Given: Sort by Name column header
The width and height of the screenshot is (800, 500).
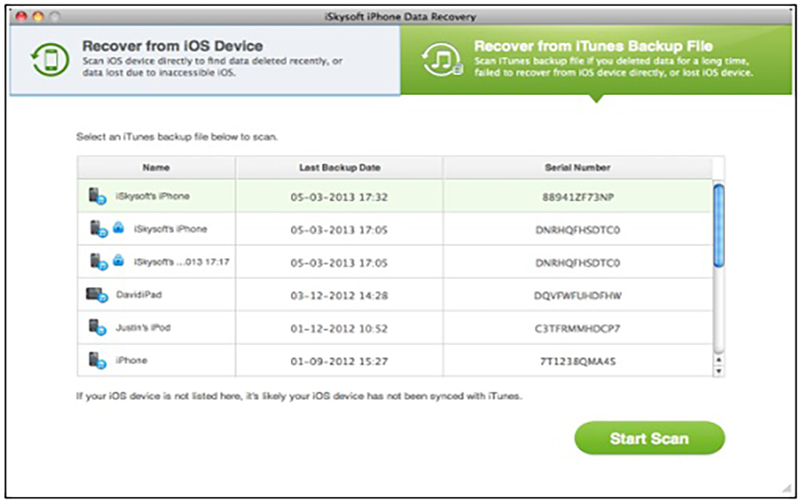Looking at the screenshot, I should coord(156,167).
